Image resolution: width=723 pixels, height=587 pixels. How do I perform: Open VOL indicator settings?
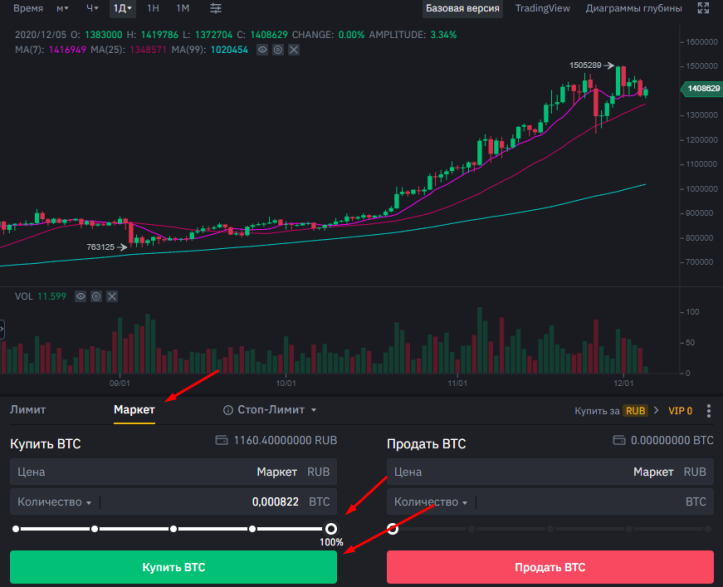click(x=96, y=296)
